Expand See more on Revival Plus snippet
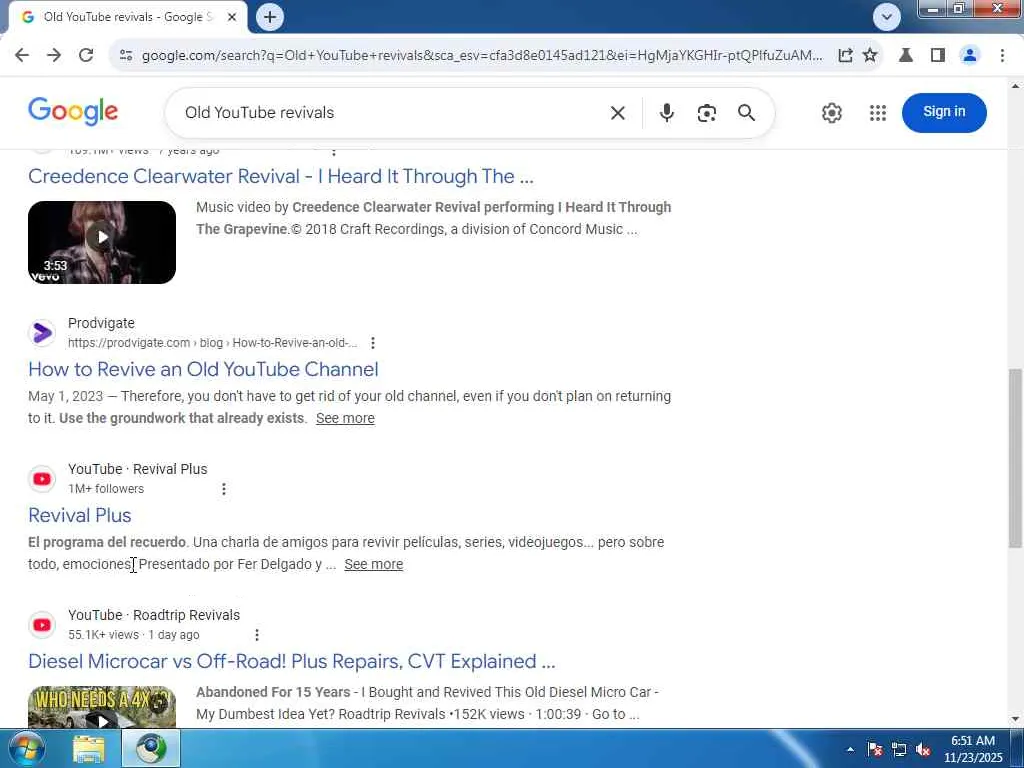The image size is (1024, 768). coord(374,565)
